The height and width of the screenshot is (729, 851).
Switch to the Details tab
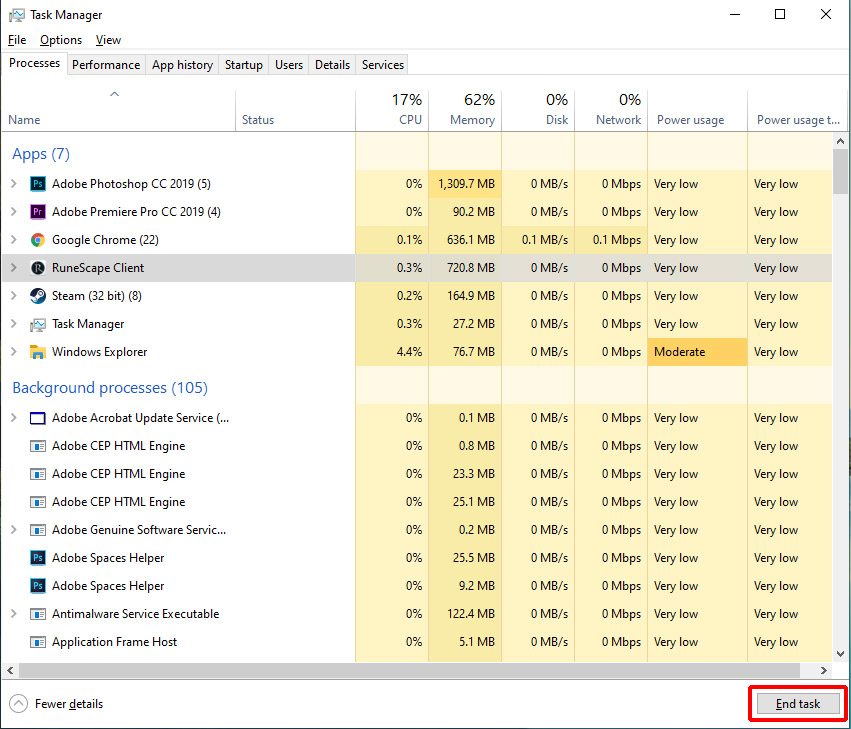(332, 65)
